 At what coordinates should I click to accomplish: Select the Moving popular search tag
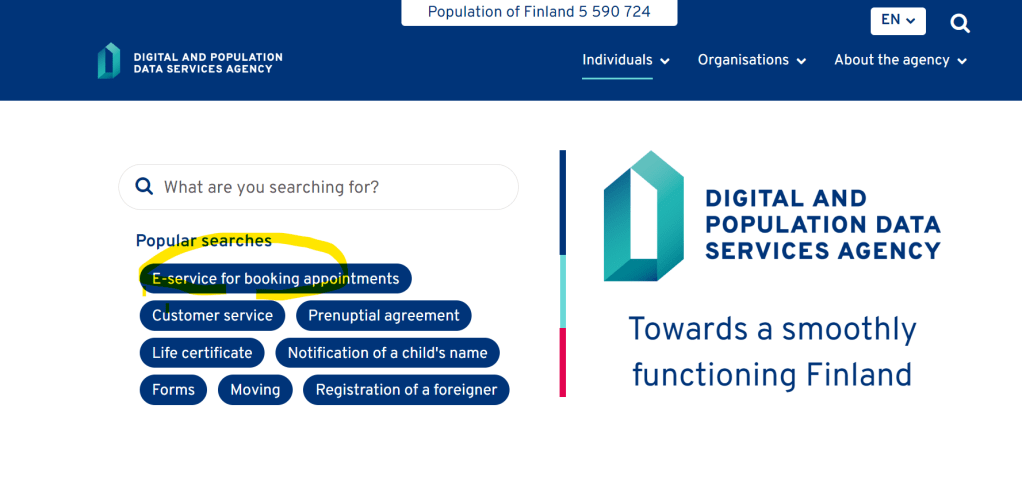click(255, 390)
